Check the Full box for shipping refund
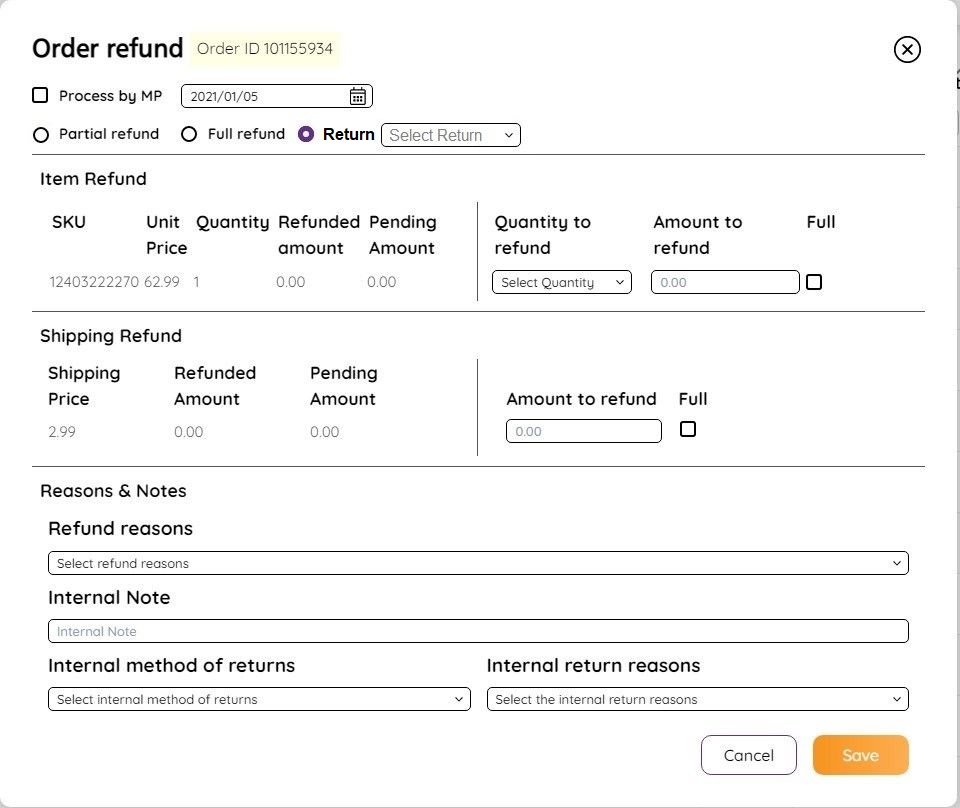Screen dimensions: 960x808 tap(688, 429)
